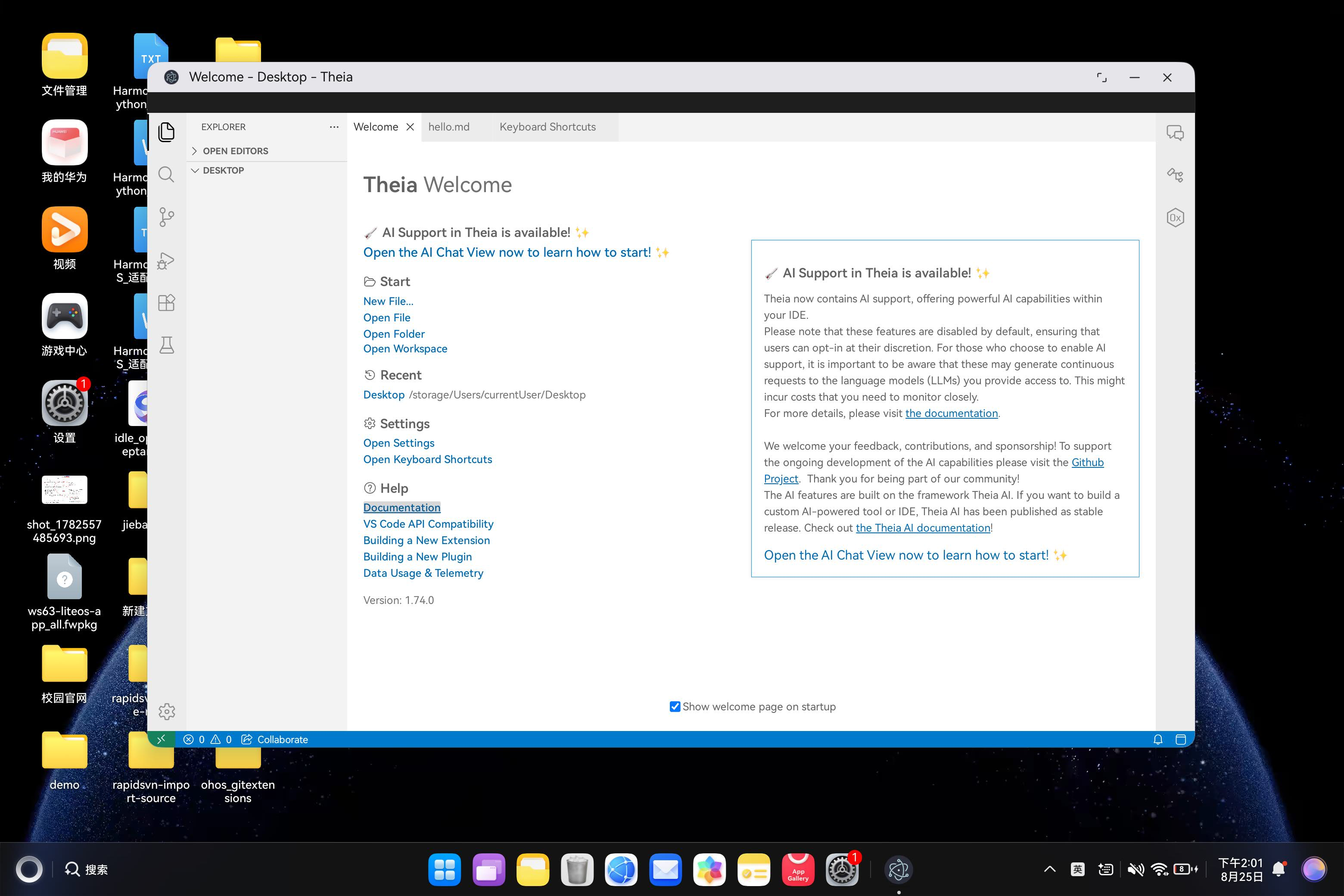Click the remote connection status bar icon
Image resolution: width=1344 pixels, height=896 pixels.
[161, 739]
